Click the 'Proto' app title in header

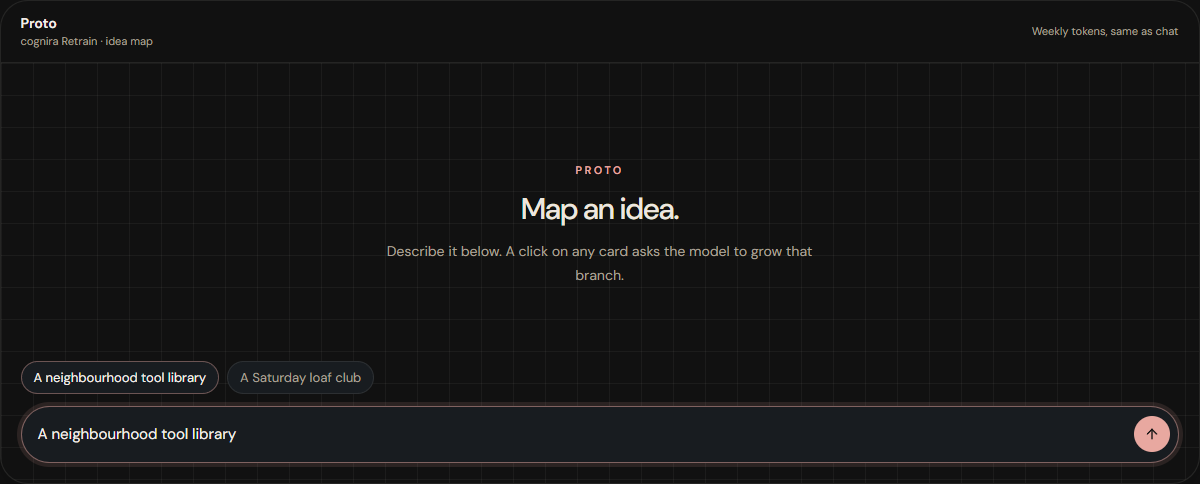click(38, 23)
